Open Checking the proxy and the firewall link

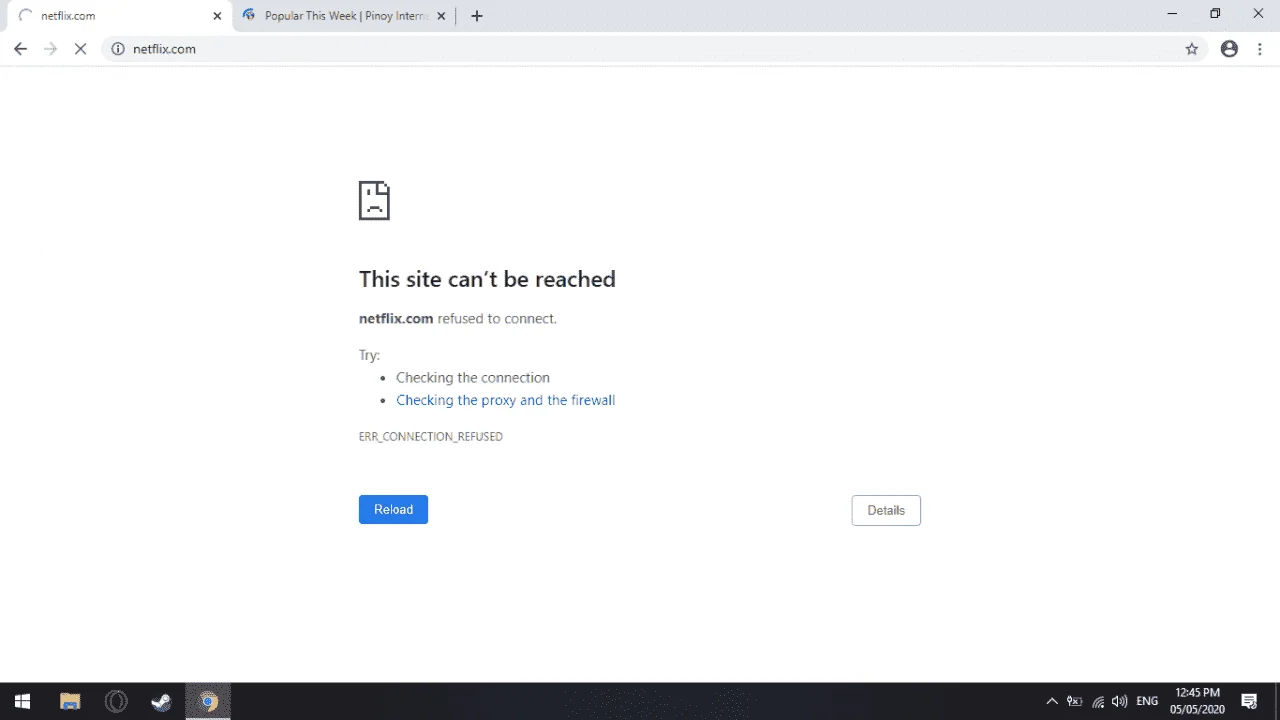[x=505, y=400]
